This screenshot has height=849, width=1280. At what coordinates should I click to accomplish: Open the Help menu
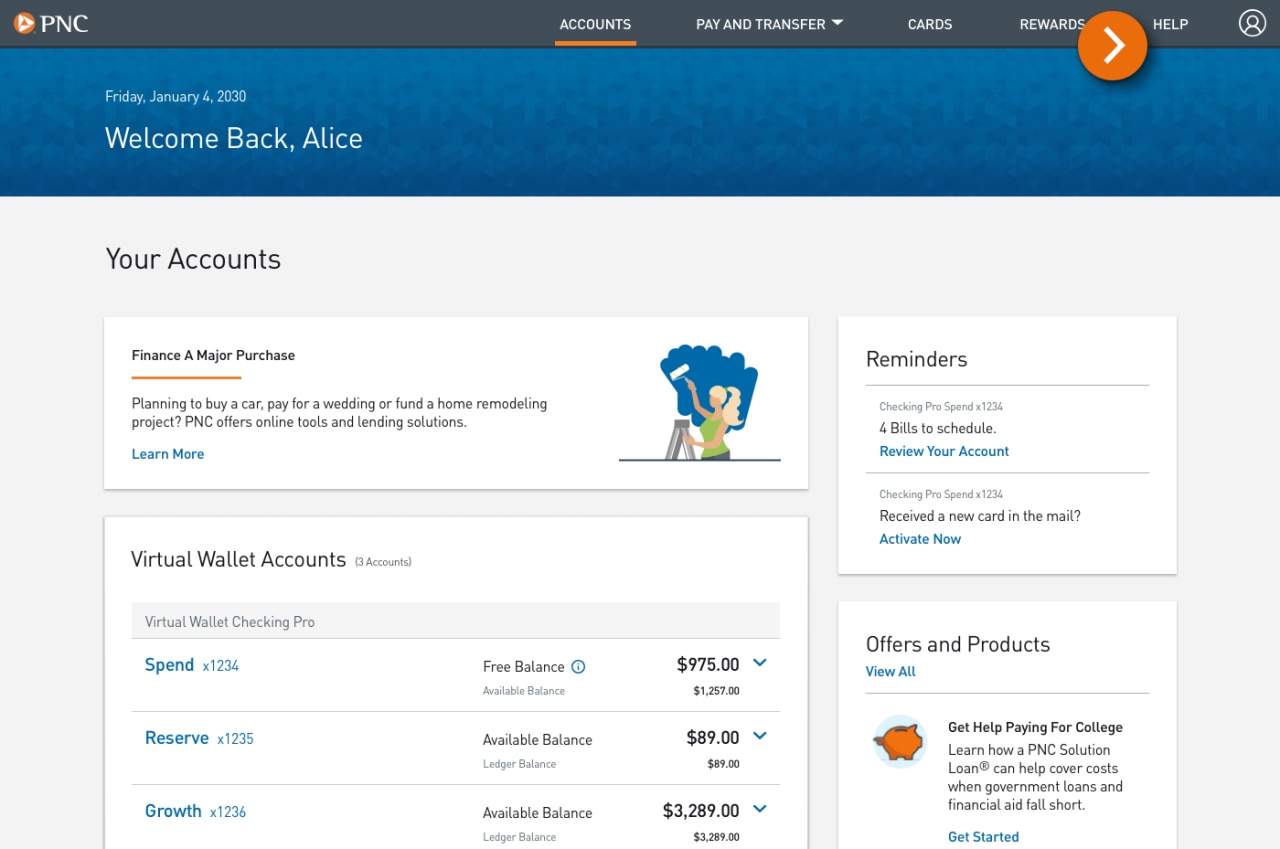tap(1170, 24)
